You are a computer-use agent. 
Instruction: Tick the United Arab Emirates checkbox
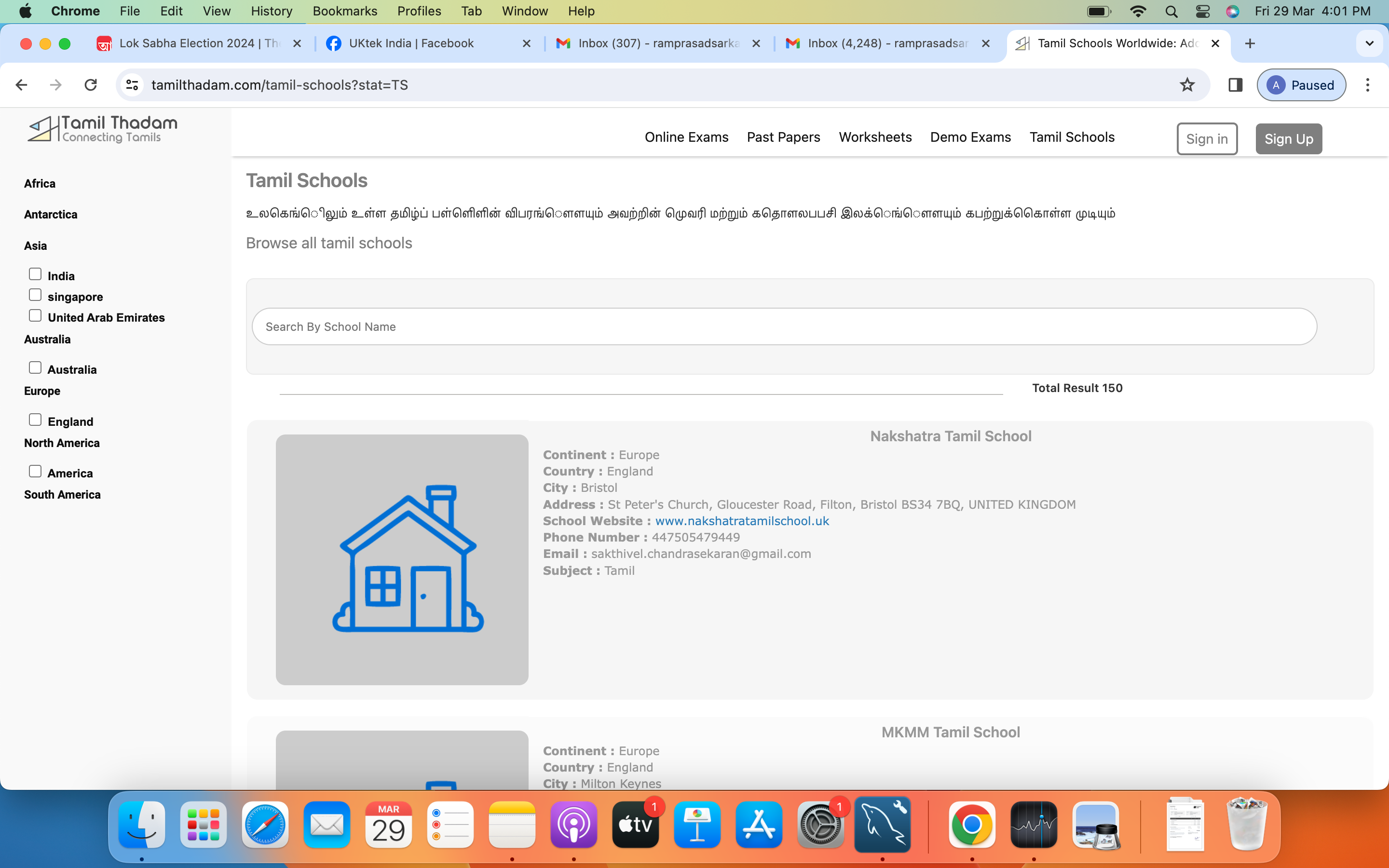click(35, 316)
